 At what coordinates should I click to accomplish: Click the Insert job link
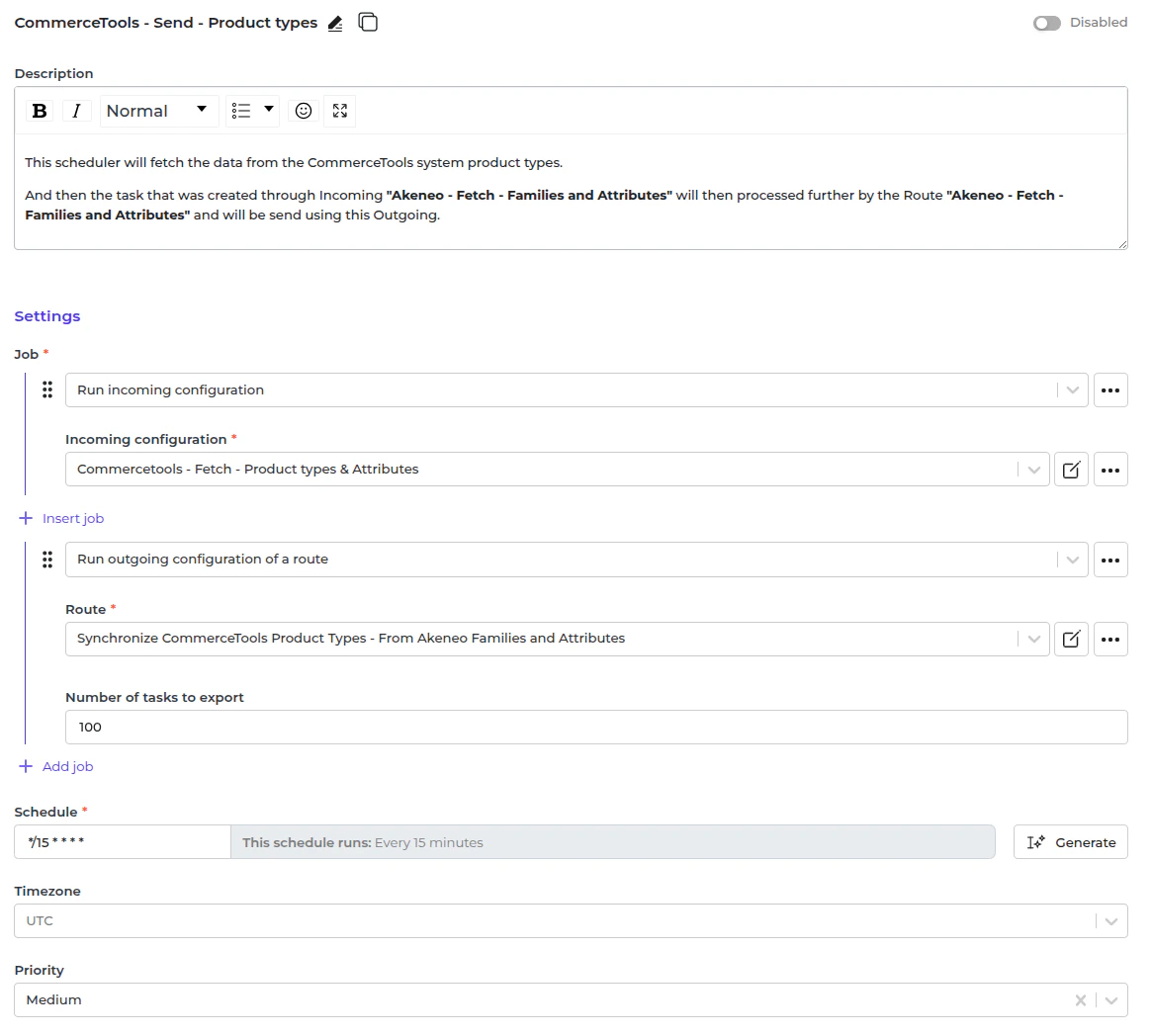click(61, 518)
